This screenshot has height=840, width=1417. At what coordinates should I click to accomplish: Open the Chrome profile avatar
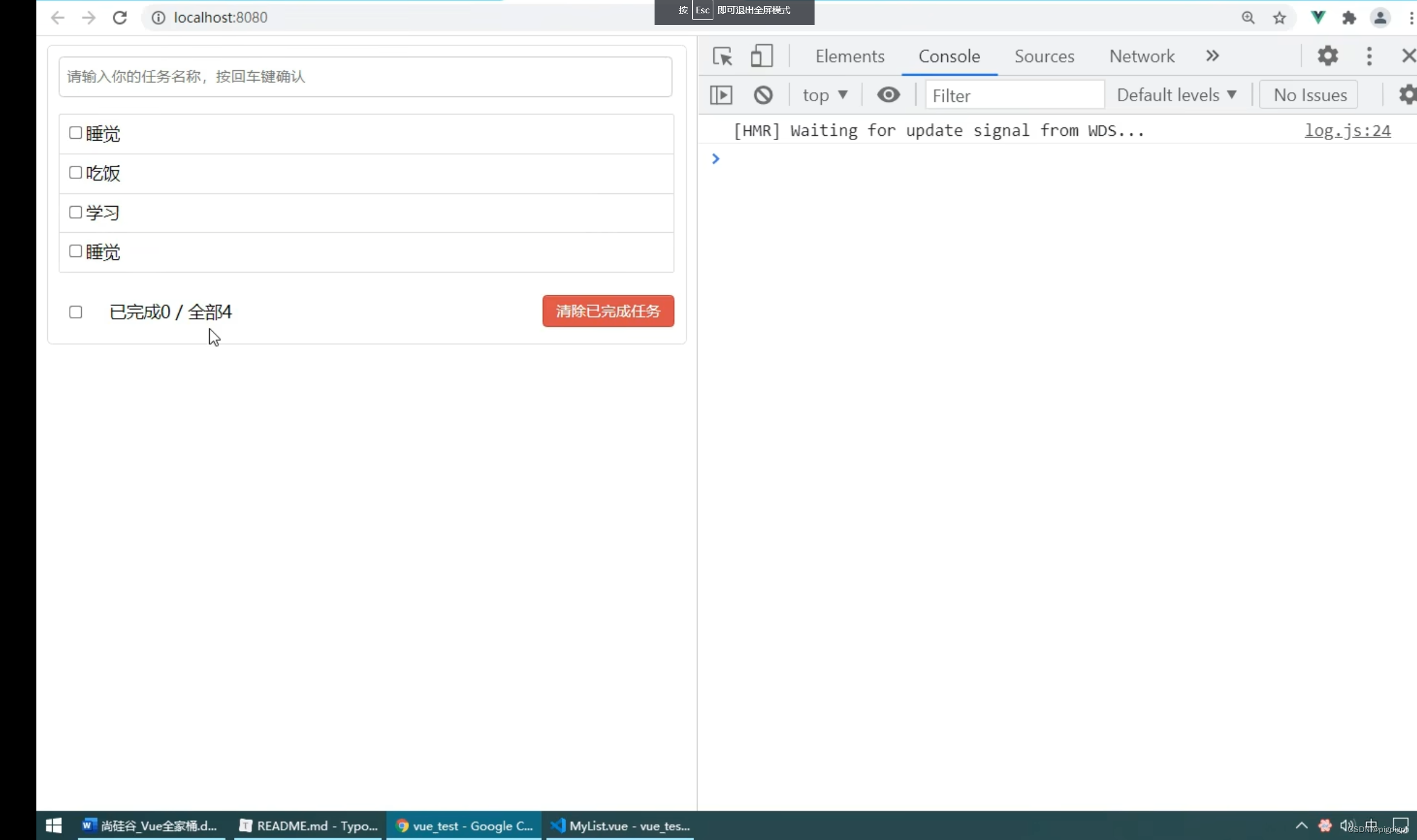[1380, 18]
